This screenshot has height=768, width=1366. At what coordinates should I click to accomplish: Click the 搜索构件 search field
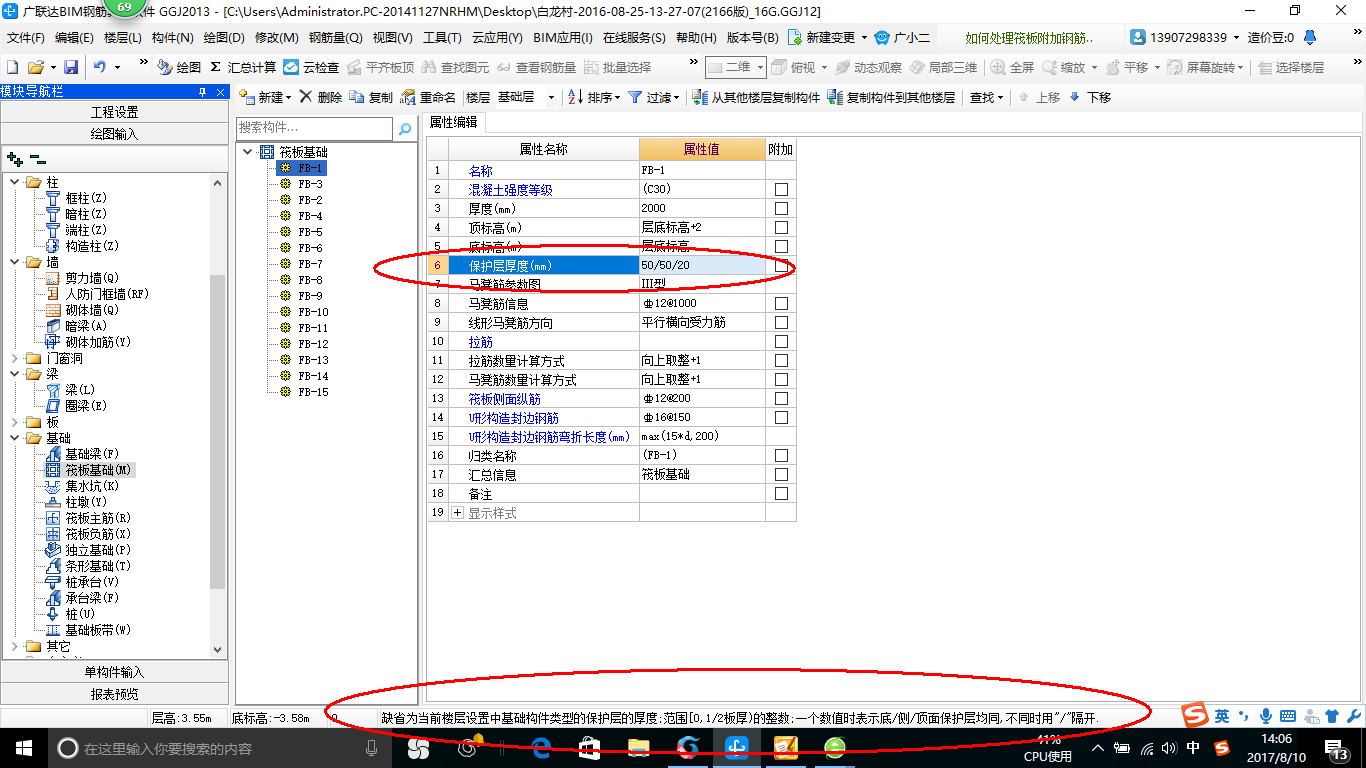click(x=314, y=129)
